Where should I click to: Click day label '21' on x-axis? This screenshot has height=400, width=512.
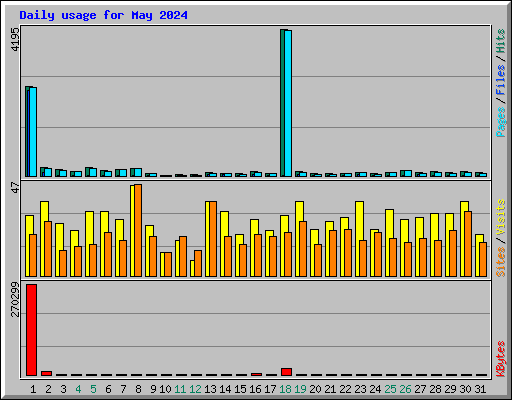(x=330, y=389)
